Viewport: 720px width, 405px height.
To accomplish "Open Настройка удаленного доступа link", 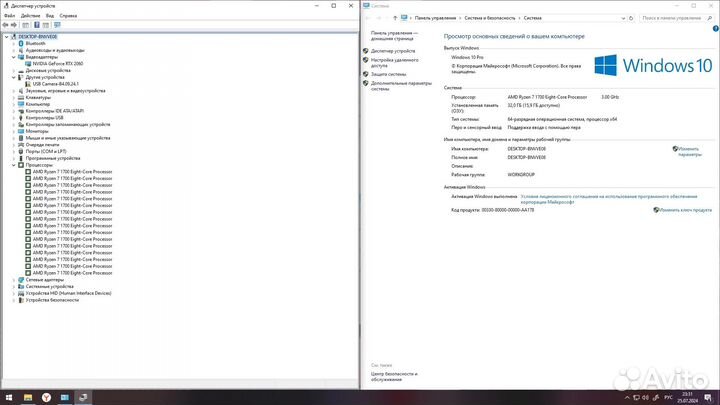I will tap(394, 63).
